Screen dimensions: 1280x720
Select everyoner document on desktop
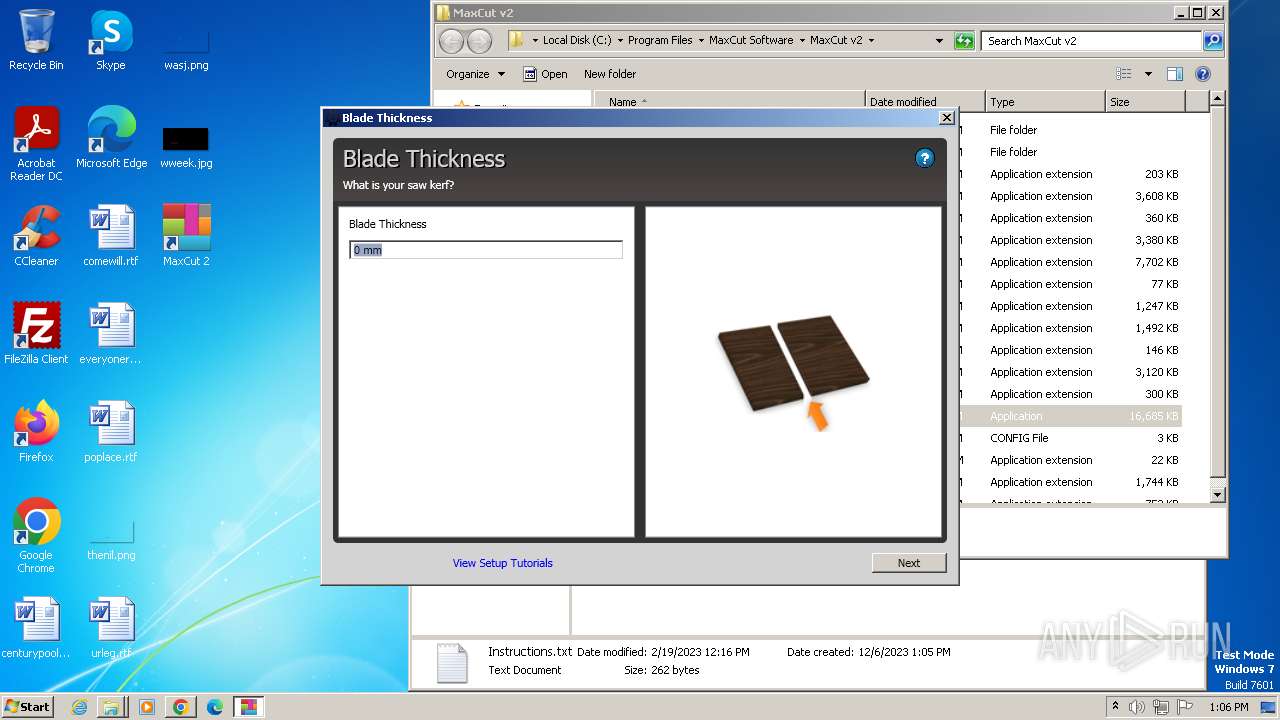click(x=111, y=334)
